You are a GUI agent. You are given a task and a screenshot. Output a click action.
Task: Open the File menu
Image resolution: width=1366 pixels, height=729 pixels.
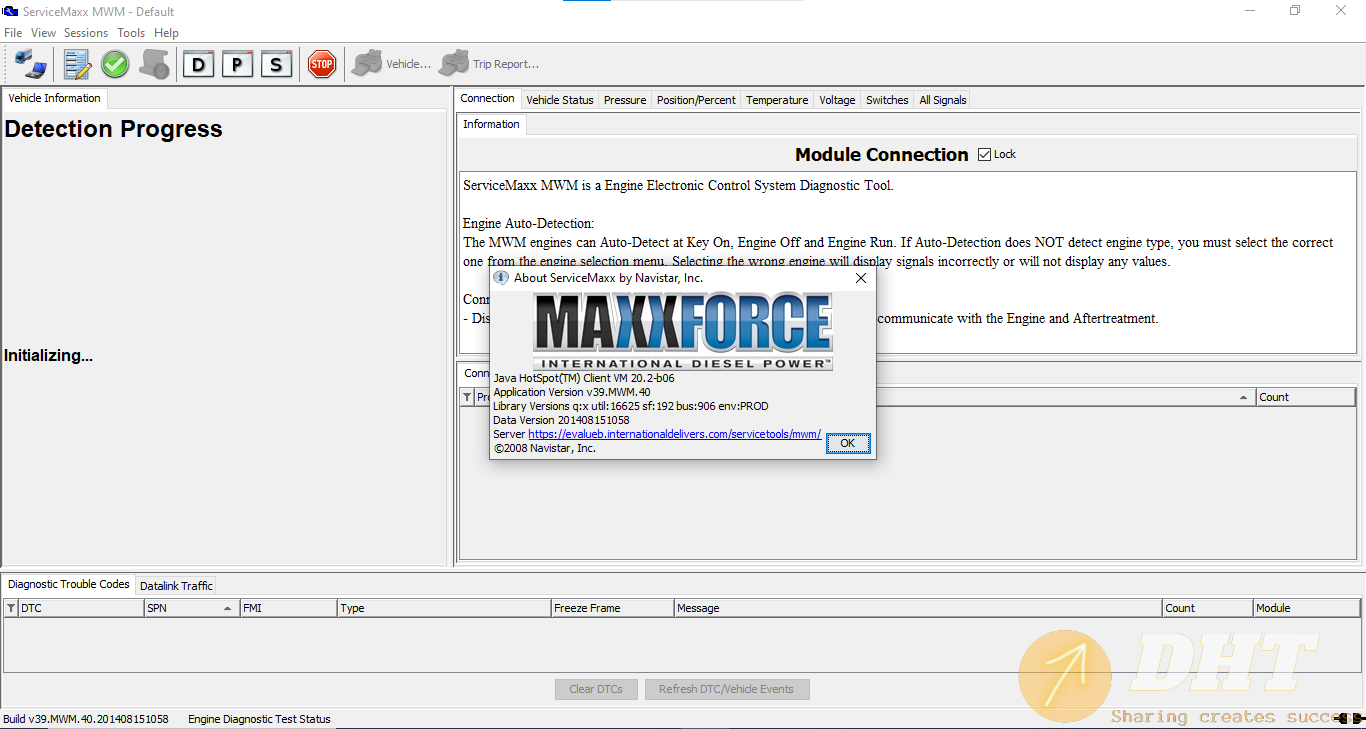[13, 33]
